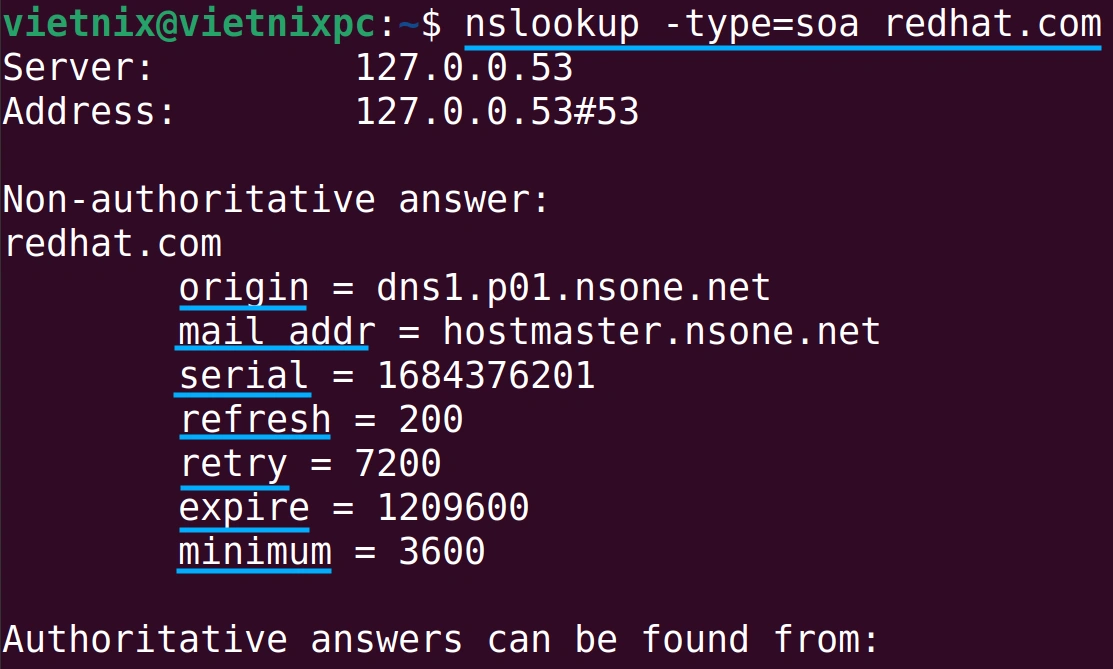Click the Address: label
This screenshot has height=669, width=1113.
click(89, 112)
